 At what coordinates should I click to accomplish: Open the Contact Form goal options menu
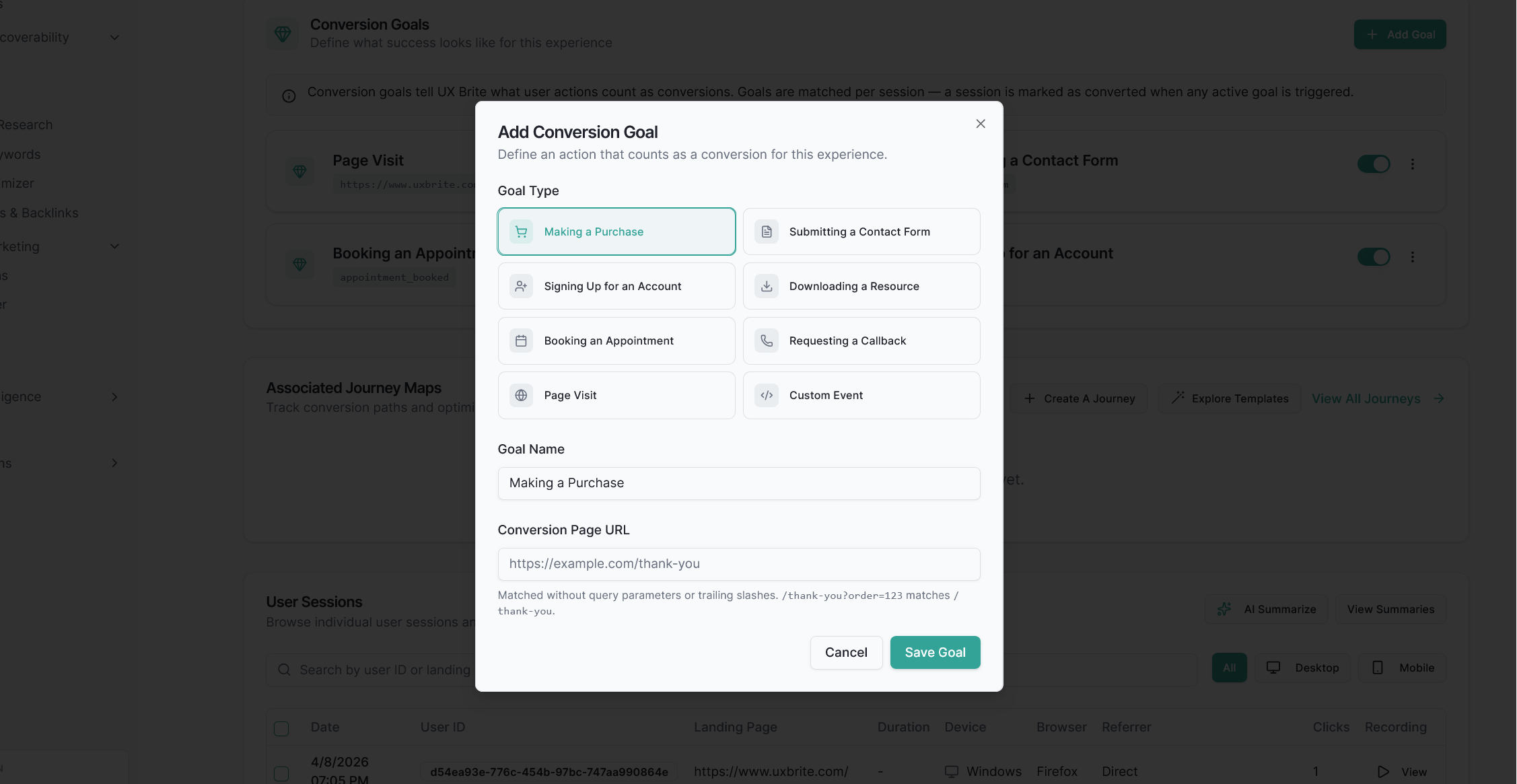[1413, 164]
